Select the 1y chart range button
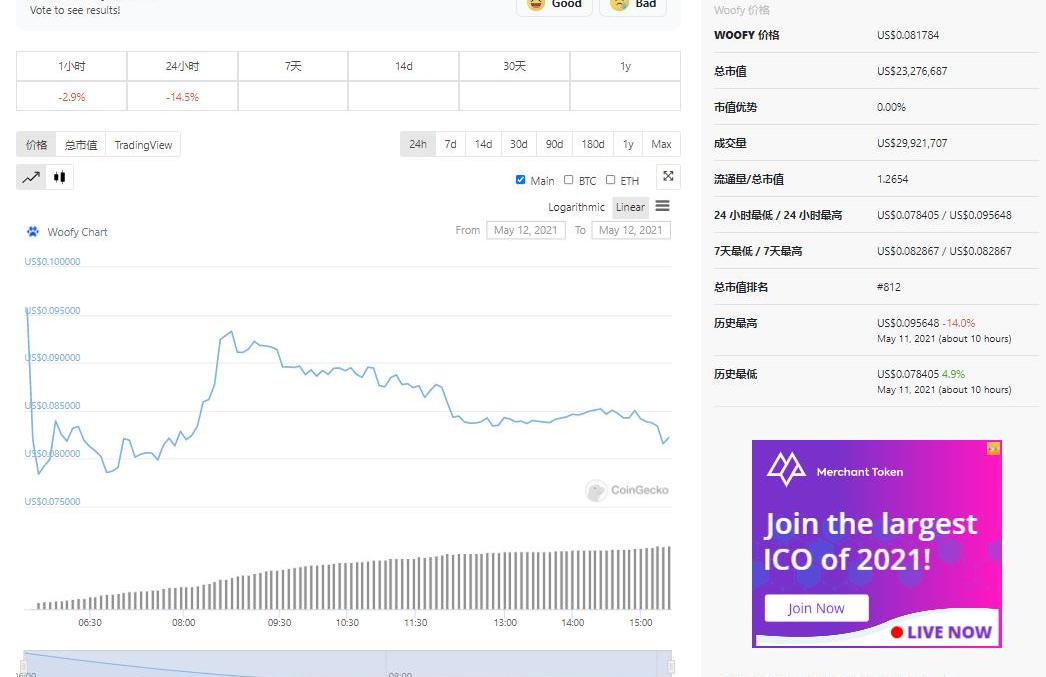This screenshot has width=1046, height=677. pyautogui.click(x=628, y=144)
